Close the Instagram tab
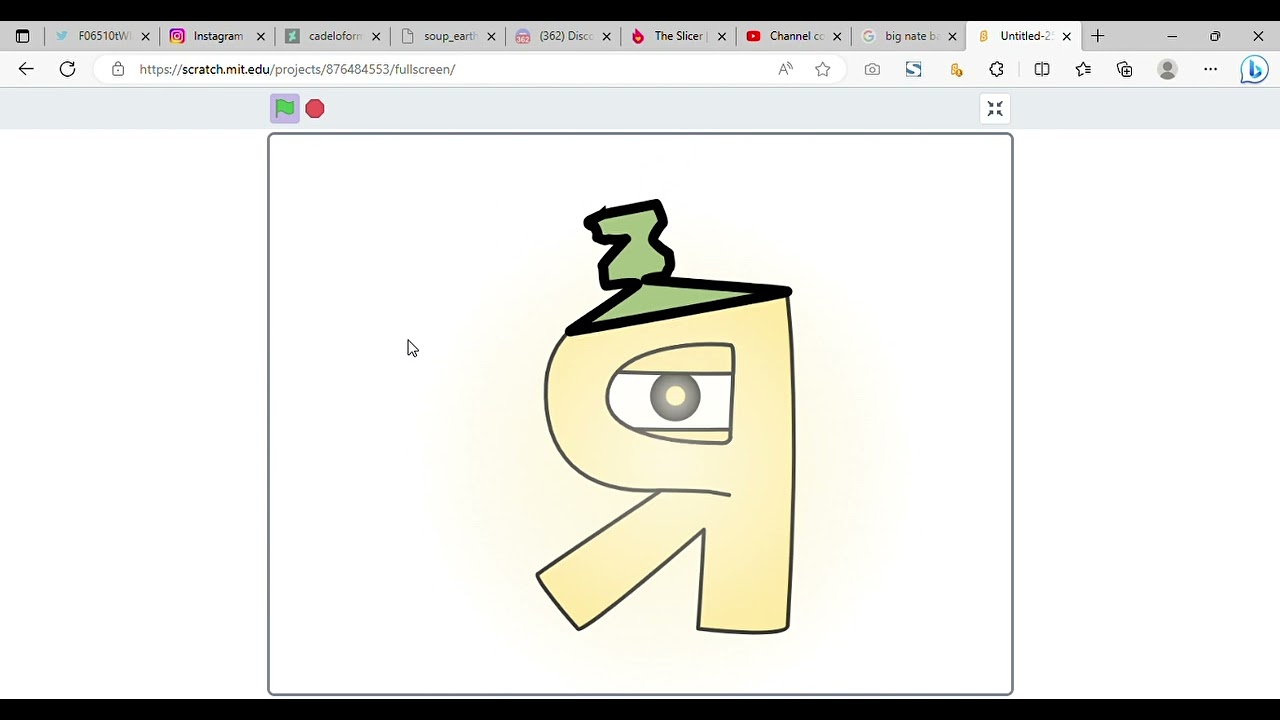Screen dimensions: 1280x720 [261, 36]
